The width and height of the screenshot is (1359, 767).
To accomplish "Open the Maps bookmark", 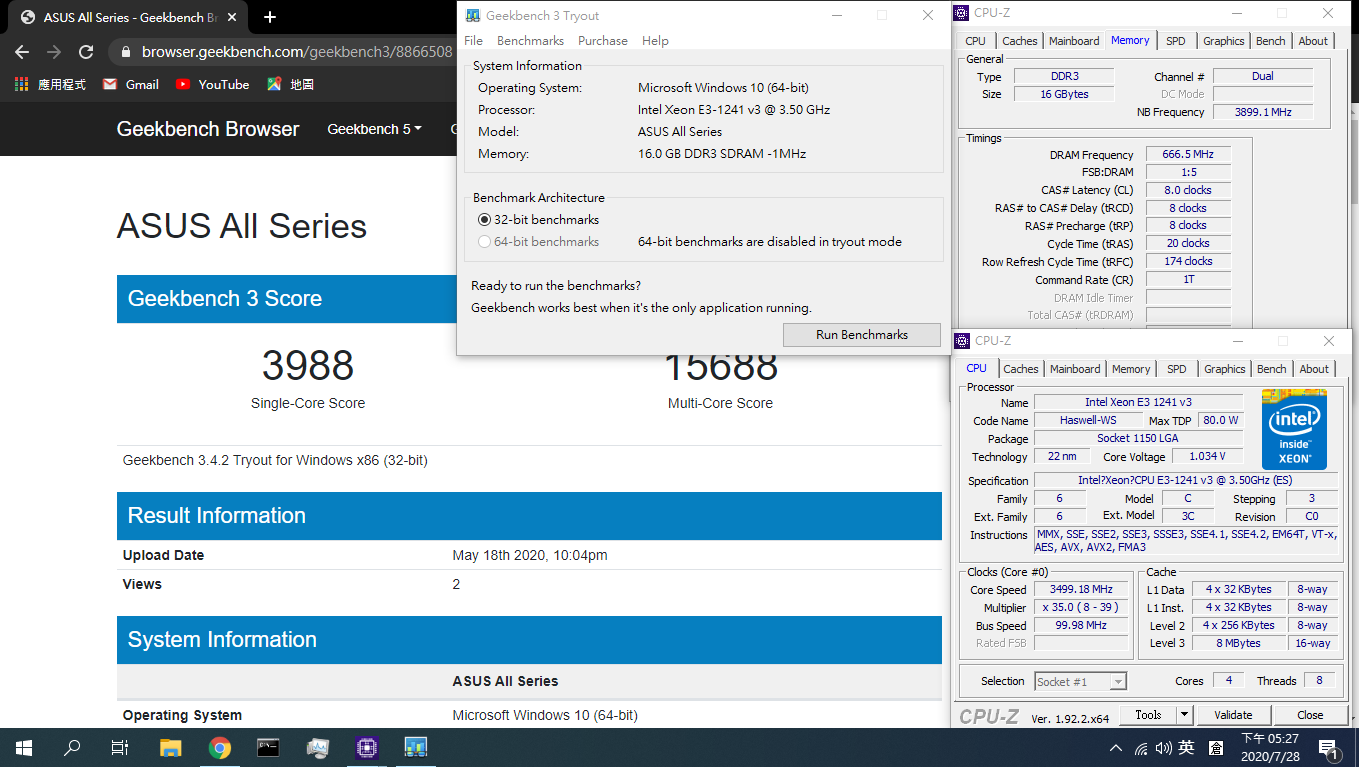I will [291, 84].
